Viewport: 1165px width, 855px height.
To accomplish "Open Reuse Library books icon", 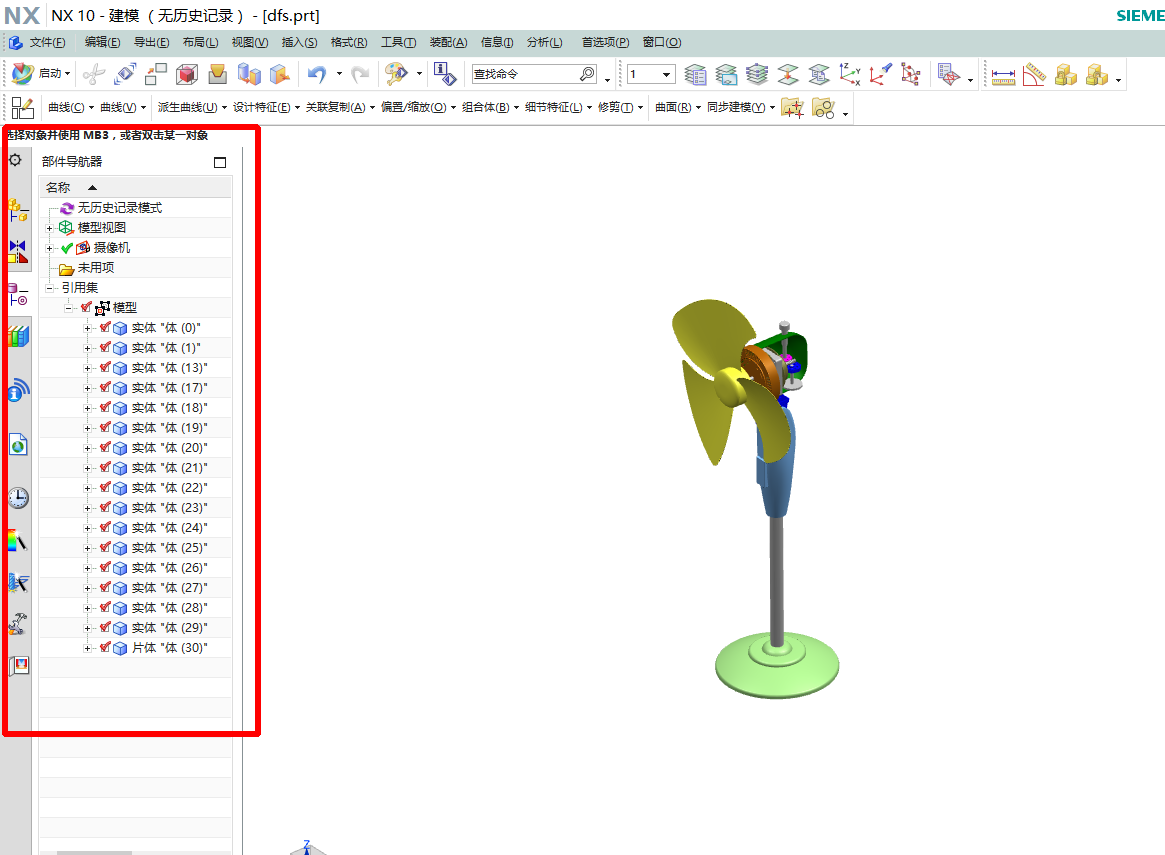I will [x=19, y=336].
